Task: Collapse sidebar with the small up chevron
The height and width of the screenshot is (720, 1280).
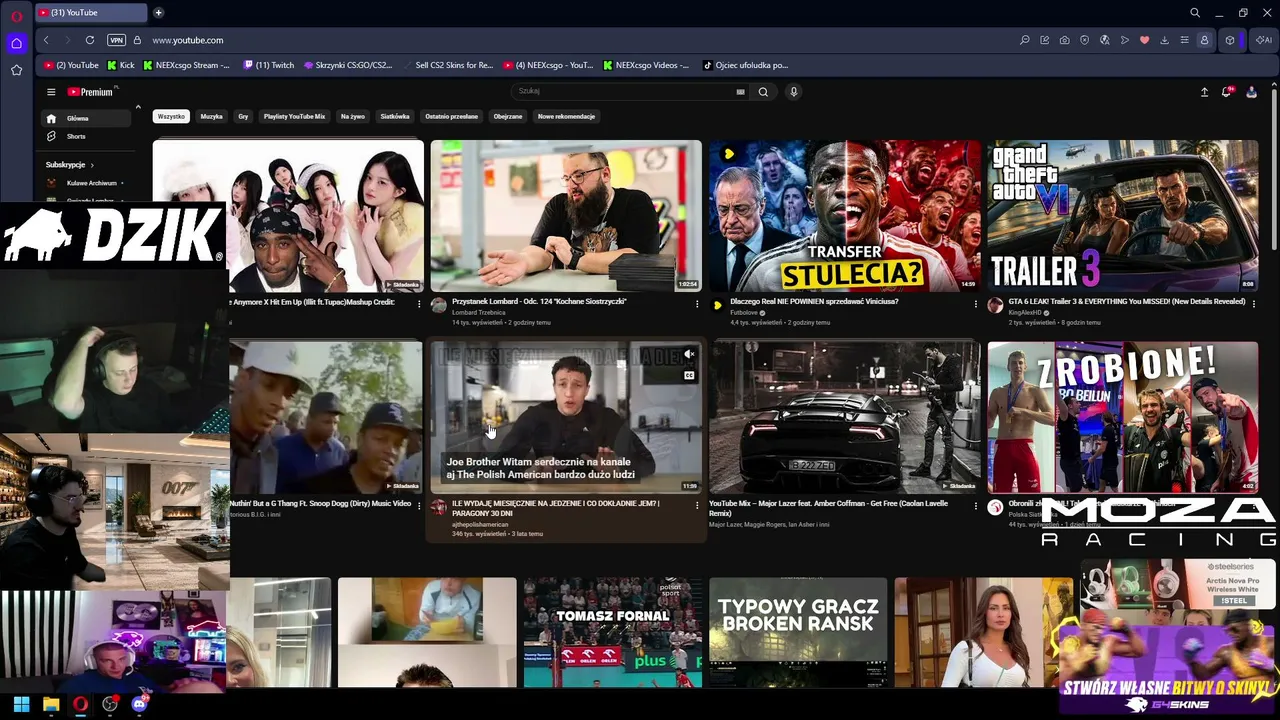Action: click(x=138, y=107)
